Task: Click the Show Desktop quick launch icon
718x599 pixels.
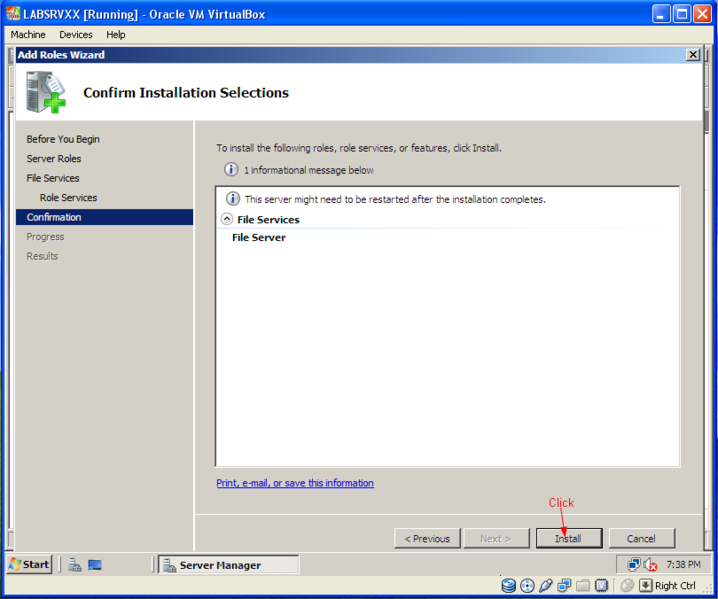Action: 95,565
